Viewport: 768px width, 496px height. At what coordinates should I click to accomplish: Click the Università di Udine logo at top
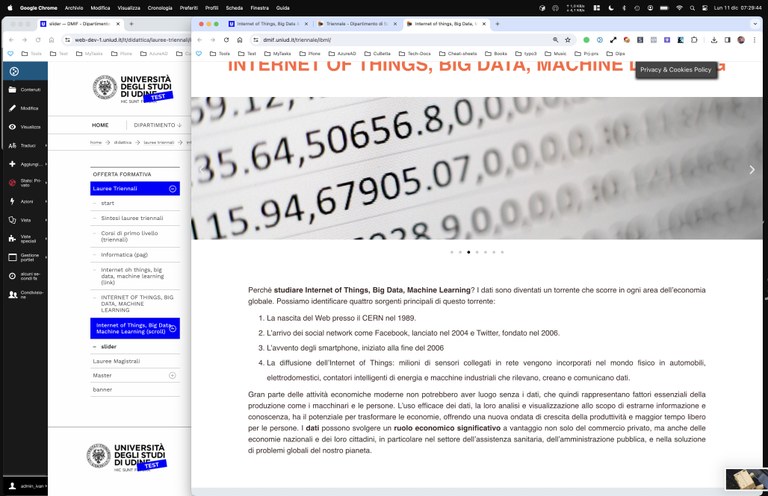coord(132,89)
